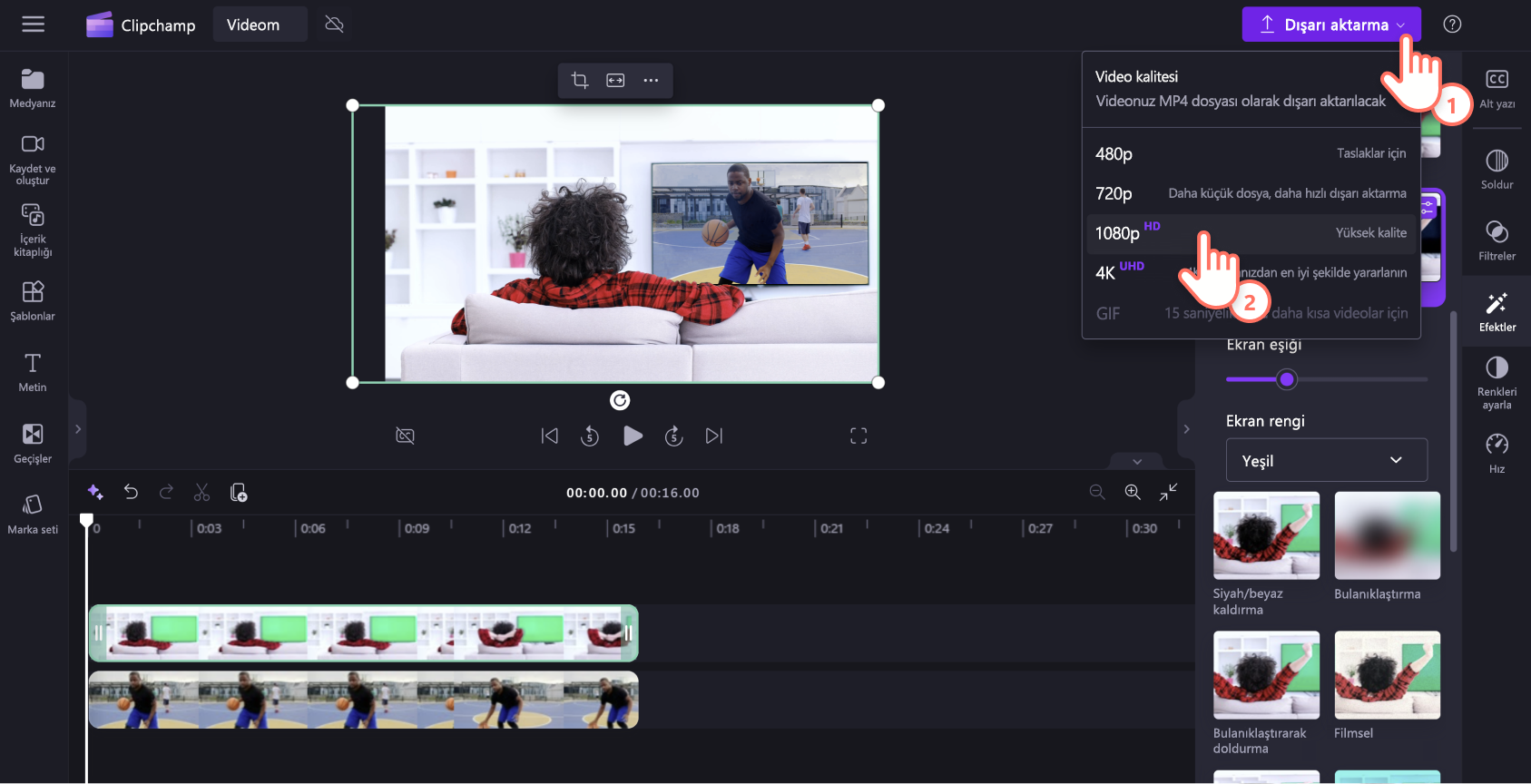Redo the last action
Image resolution: width=1531 pixels, height=784 pixels.
coord(166,492)
